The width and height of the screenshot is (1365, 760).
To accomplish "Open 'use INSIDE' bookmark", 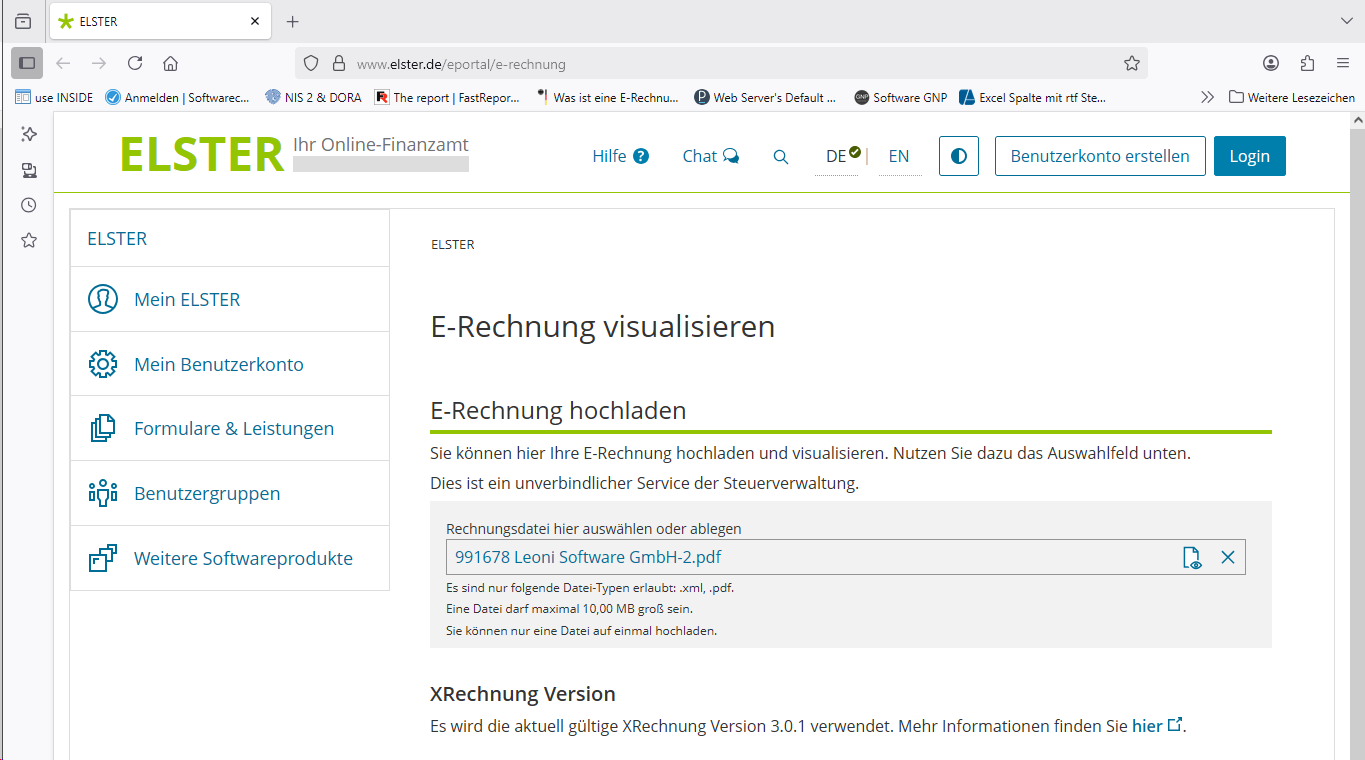I will [54, 97].
